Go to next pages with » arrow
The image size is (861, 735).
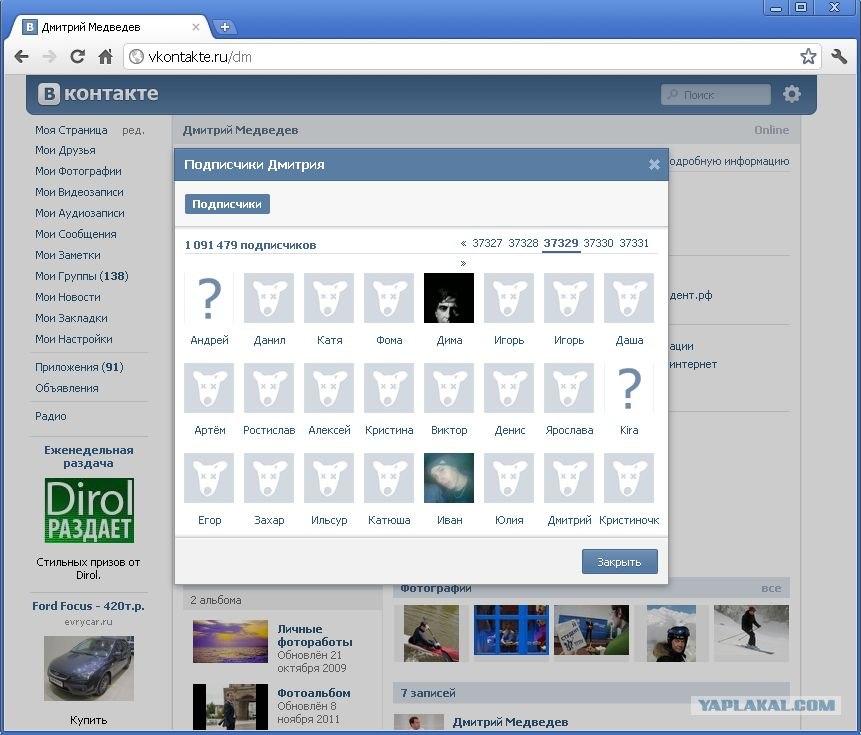click(x=463, y=263)
